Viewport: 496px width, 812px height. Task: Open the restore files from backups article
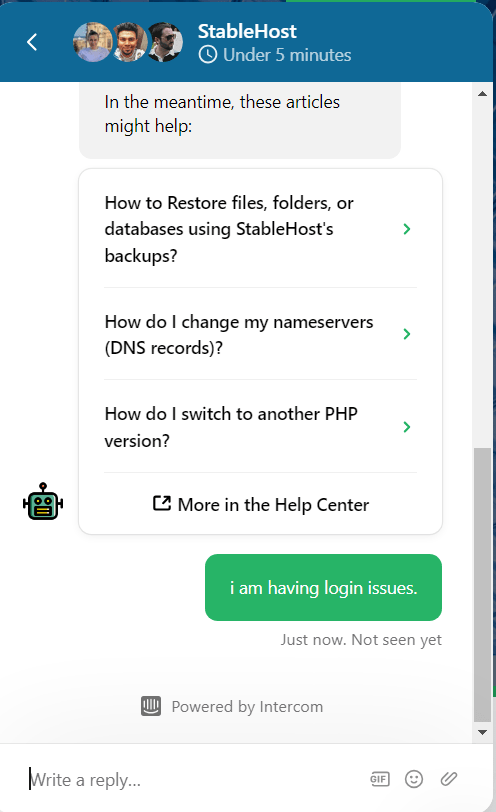coord(260,229)
